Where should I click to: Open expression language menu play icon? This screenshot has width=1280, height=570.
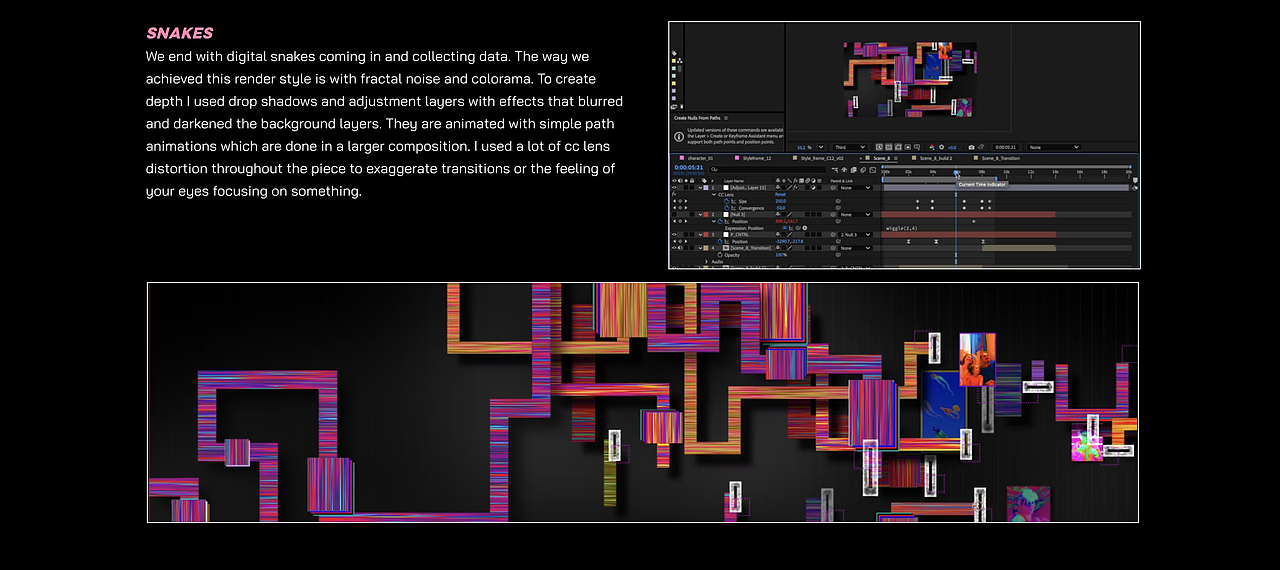[x=805, y=228]
